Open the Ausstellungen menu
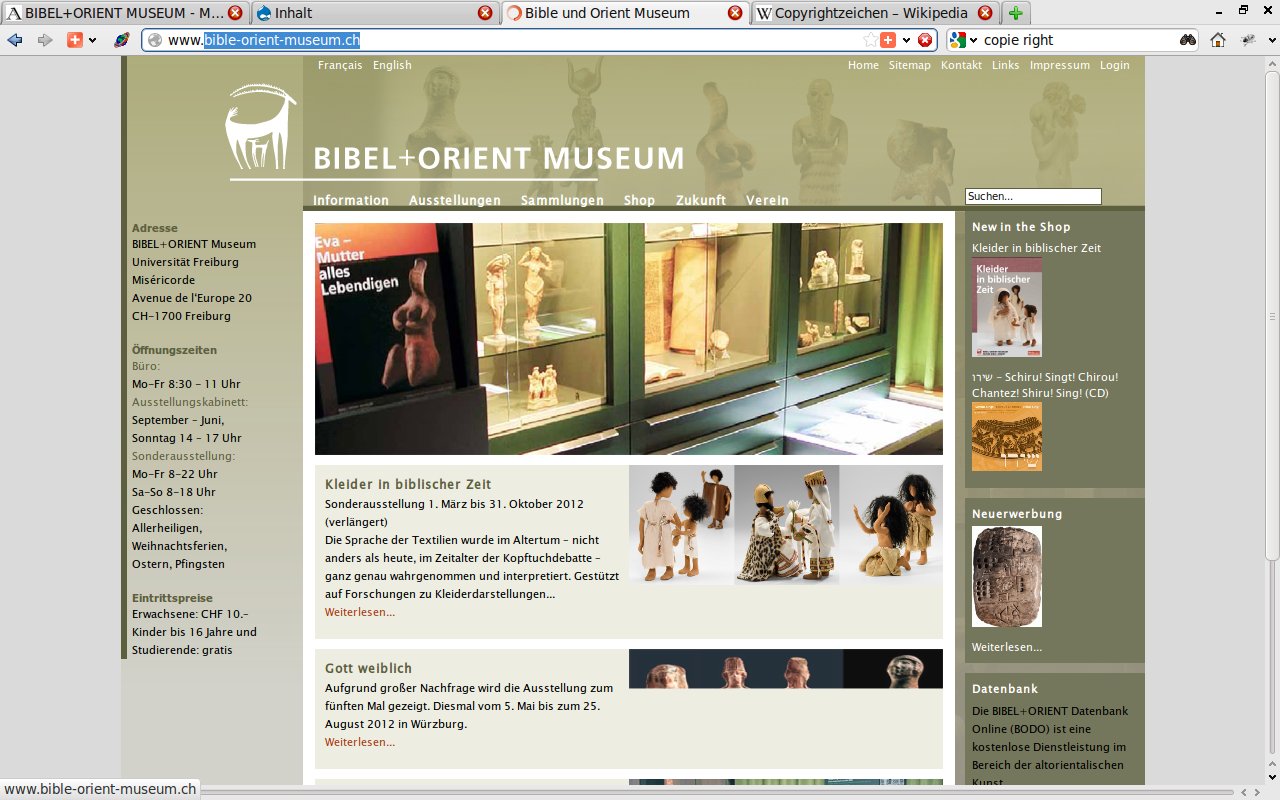The width and height of the screenshot is (1280, 800). [455, 200]
